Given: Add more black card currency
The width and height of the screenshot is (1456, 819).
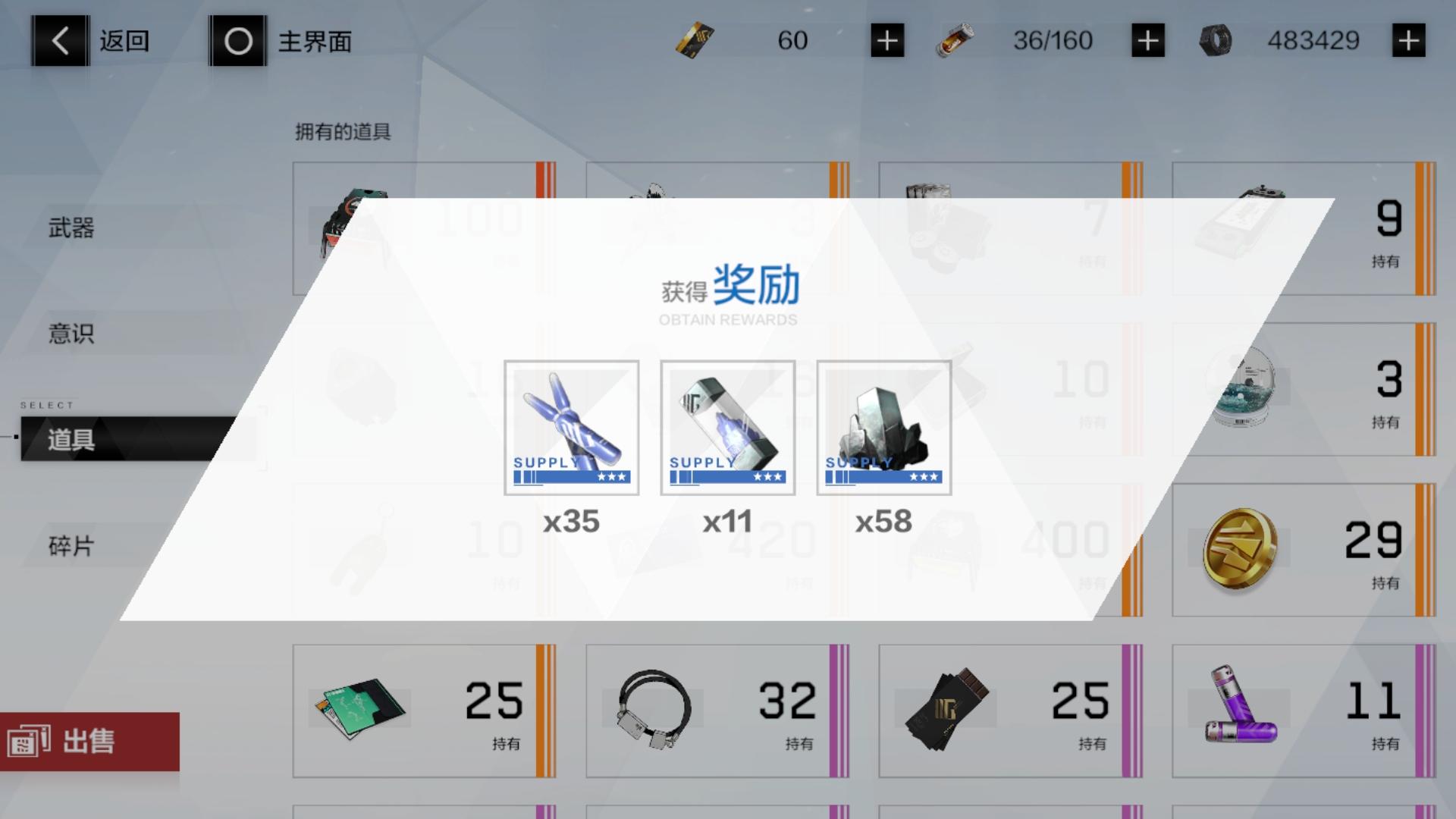Looking at the screenshot, I should [x=887, y=40].
